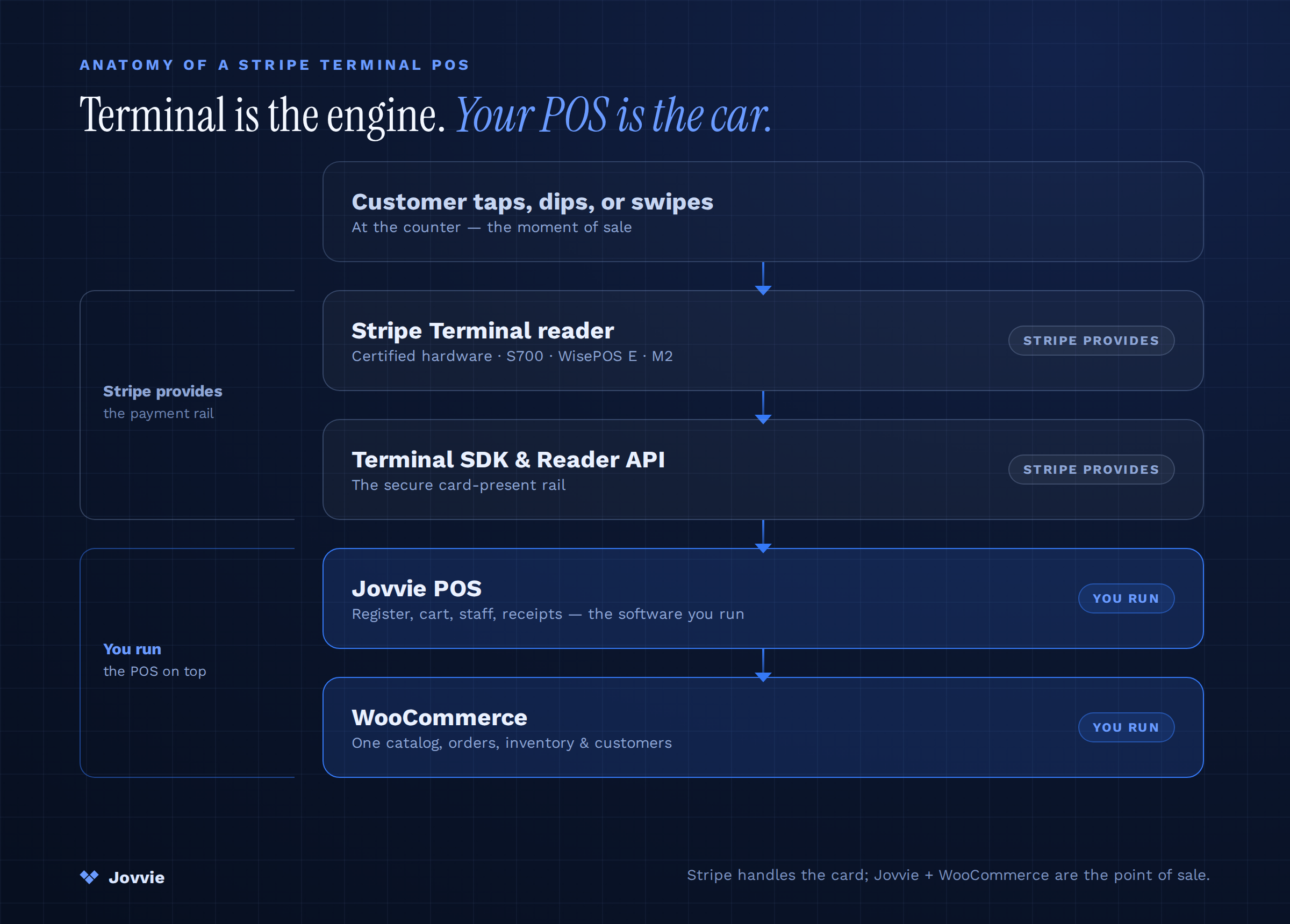
Task: Click 'The secure card-present rail' subtitle
Action: (458, 485)
